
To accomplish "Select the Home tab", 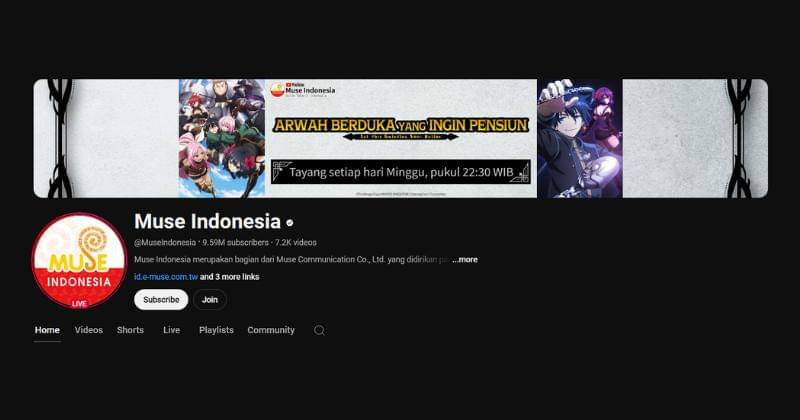I will (x=47, y=330).
